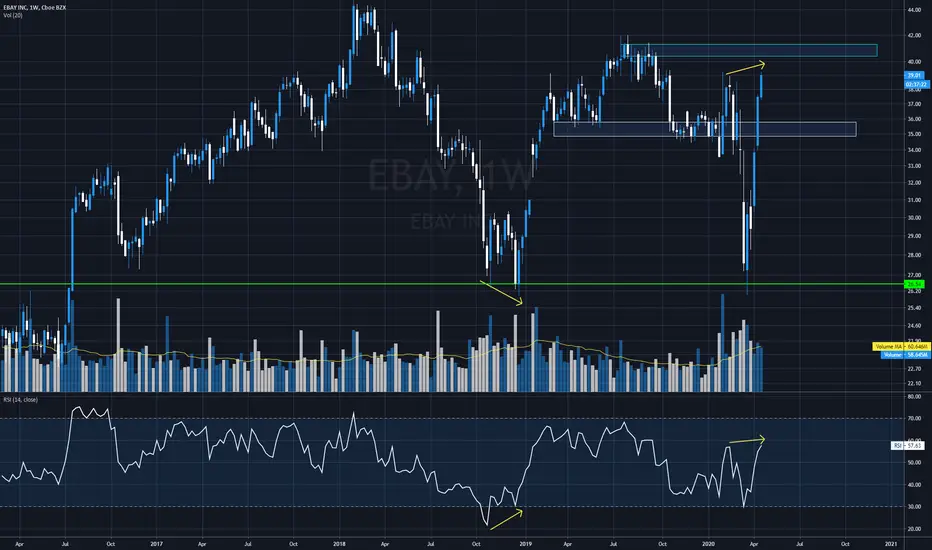The image size is (932, 550).
Task: Click the 02:37:22 bar countdown label
Action: [x=916, y=84]
